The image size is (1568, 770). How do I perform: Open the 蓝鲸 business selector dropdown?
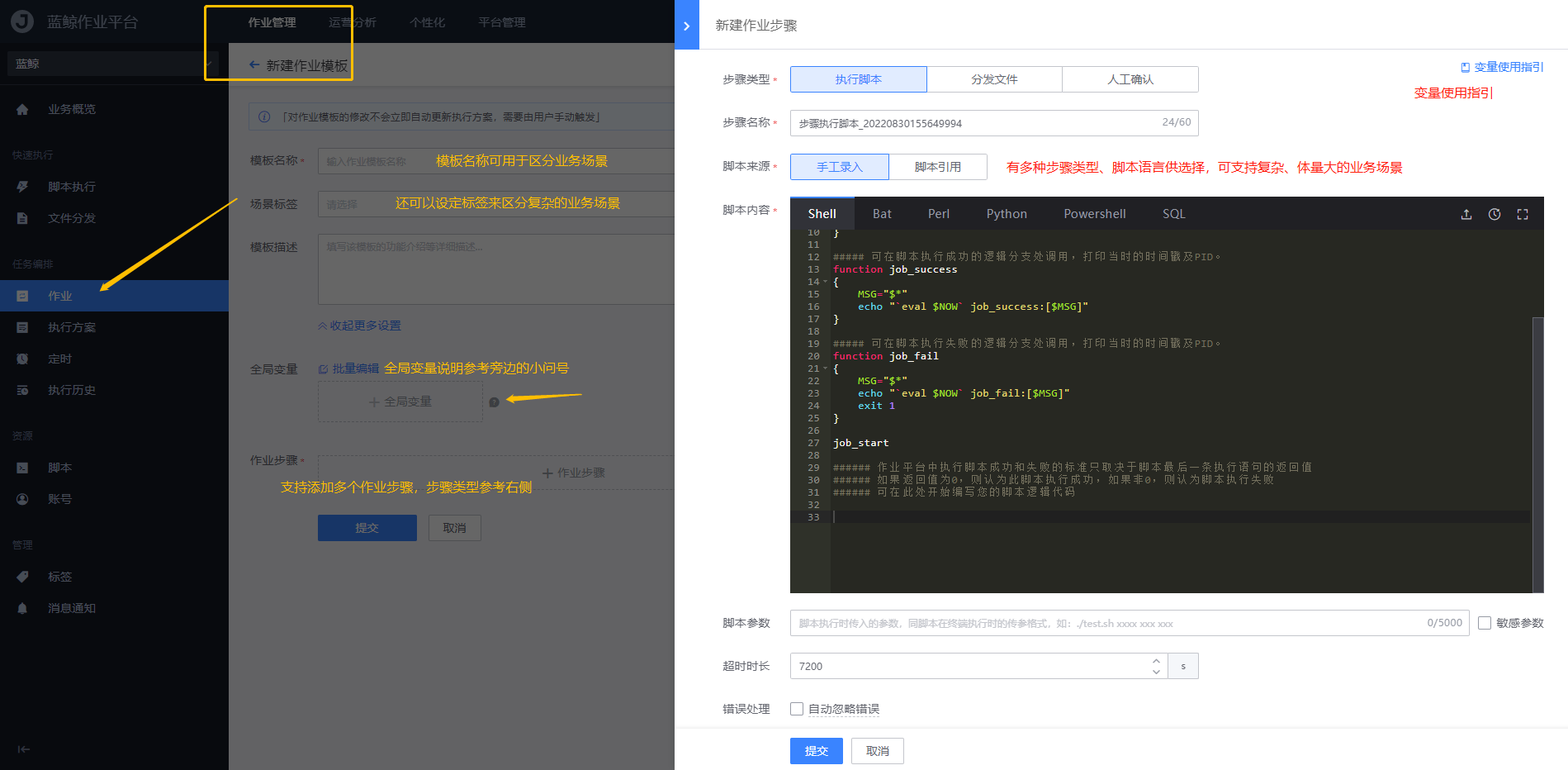(113, 64)
